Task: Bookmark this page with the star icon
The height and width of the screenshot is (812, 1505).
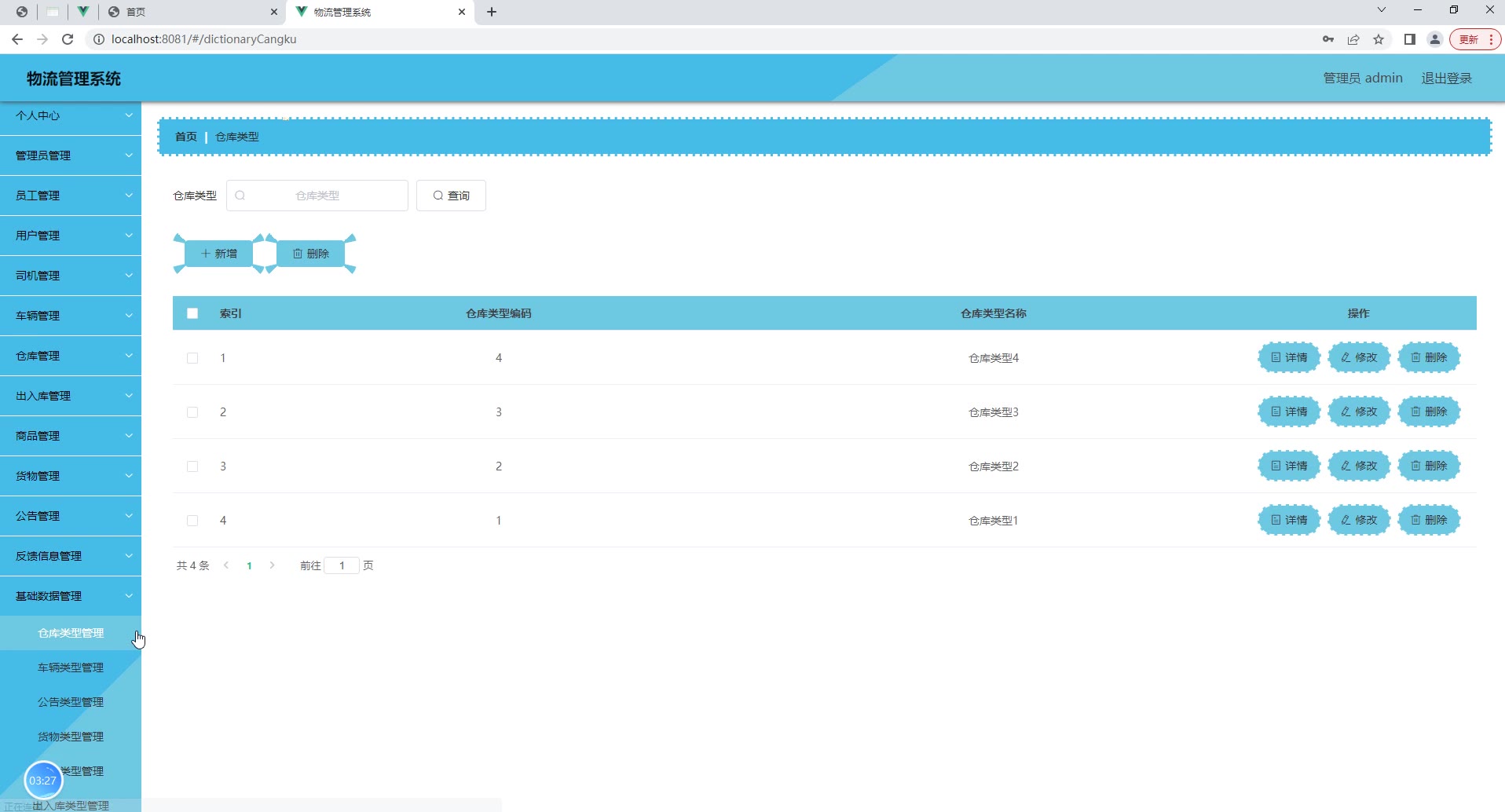Action: pos(1379,39)
